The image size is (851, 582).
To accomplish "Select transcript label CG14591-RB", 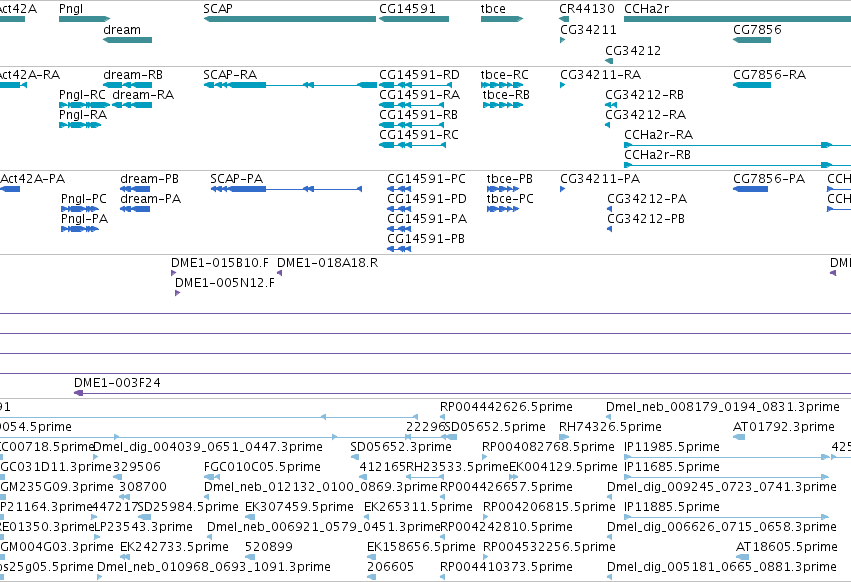I will point(418,115).
